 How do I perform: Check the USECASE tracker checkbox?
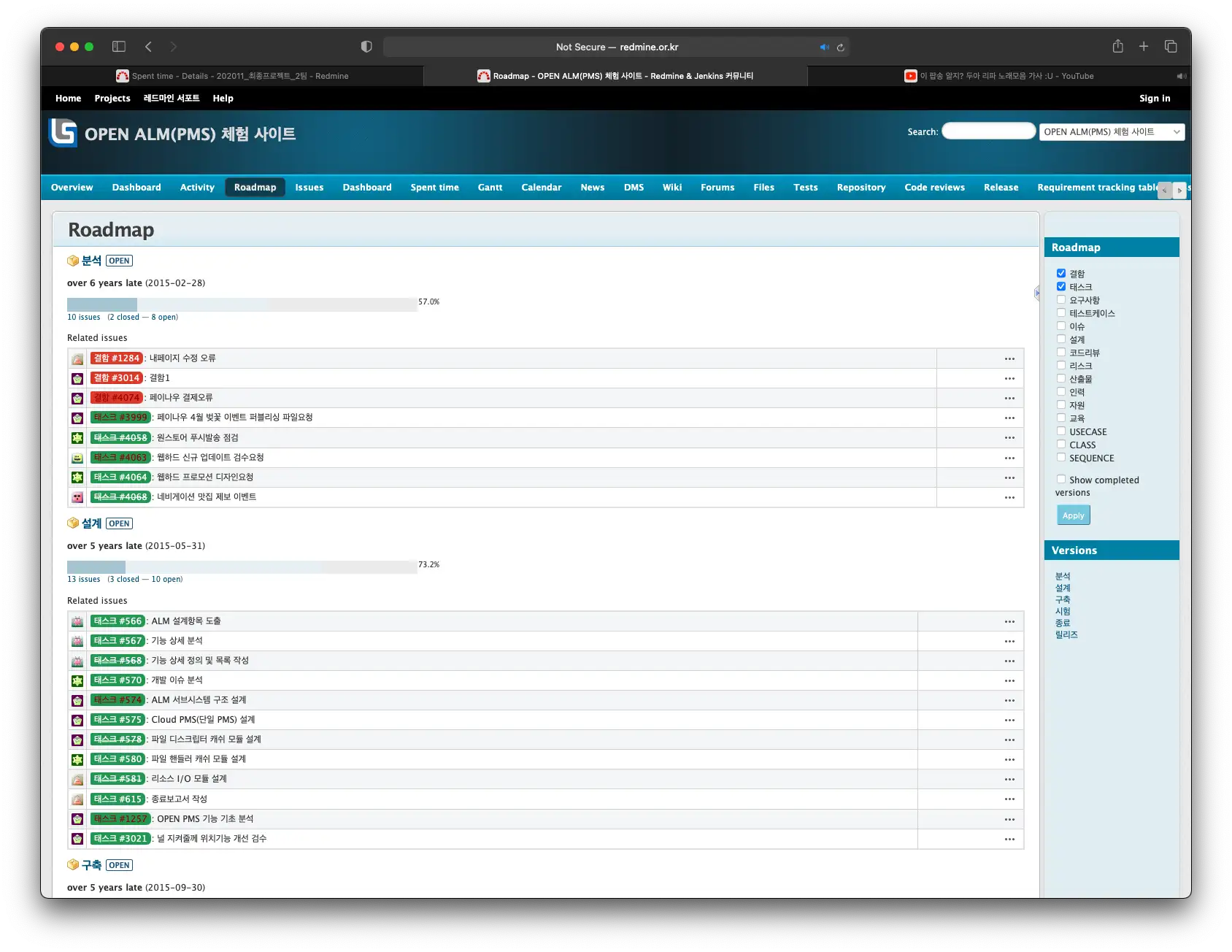pyautogui.click(x=1061, y=431)
